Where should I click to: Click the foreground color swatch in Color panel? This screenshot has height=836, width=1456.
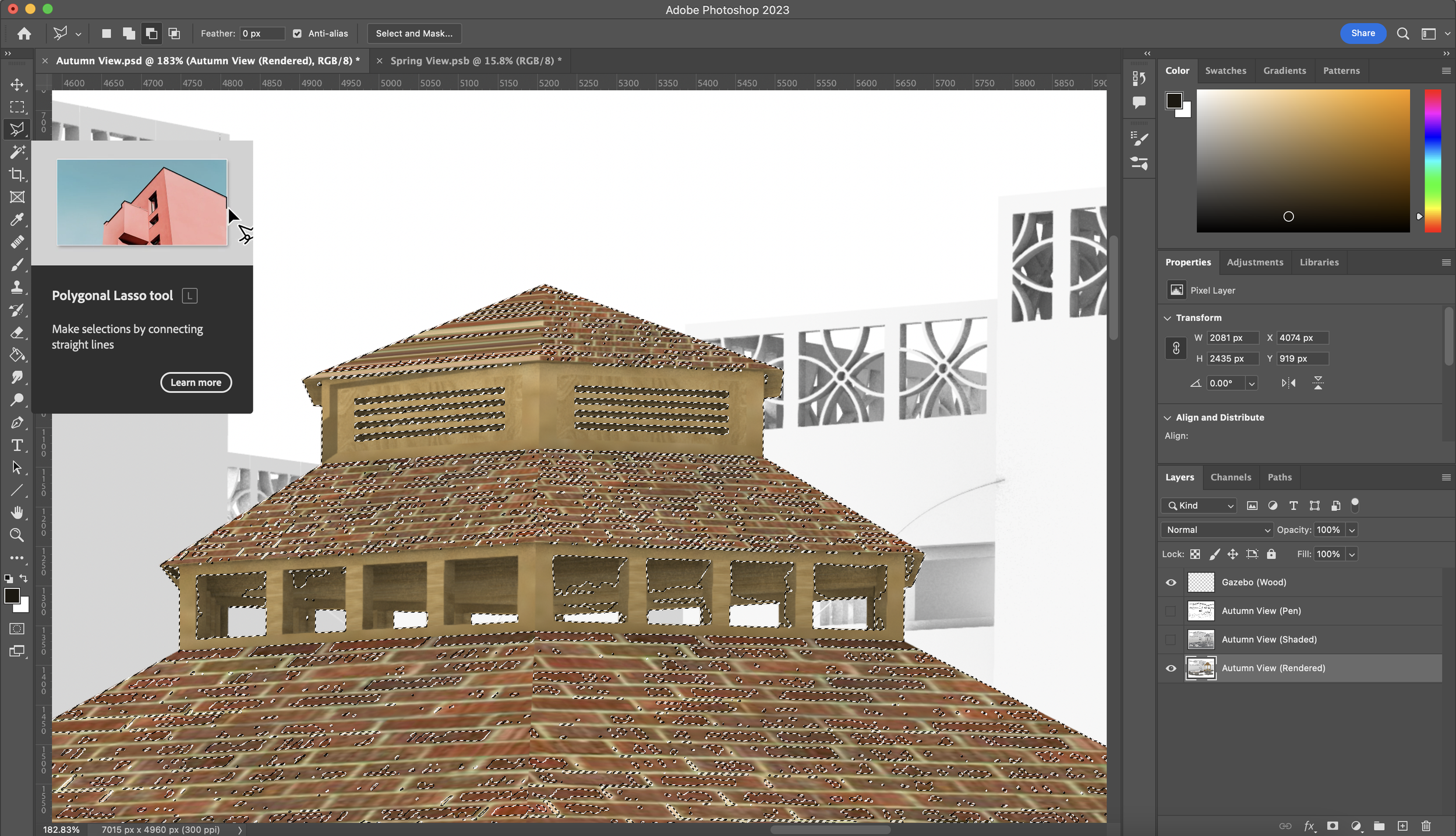click(1174, 101)
